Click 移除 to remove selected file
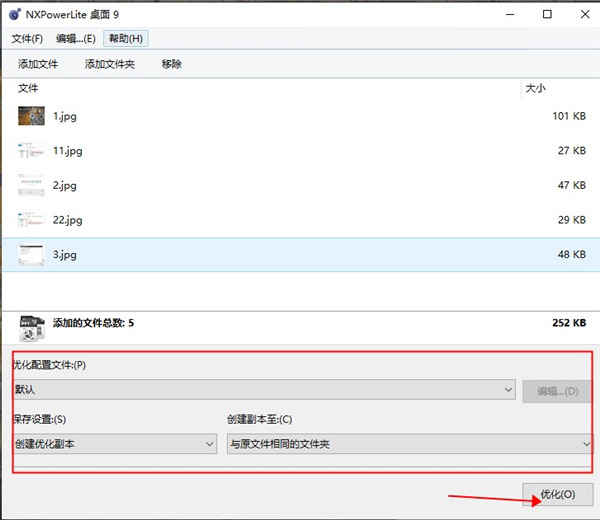600x520 pixels. pos(171,64)
